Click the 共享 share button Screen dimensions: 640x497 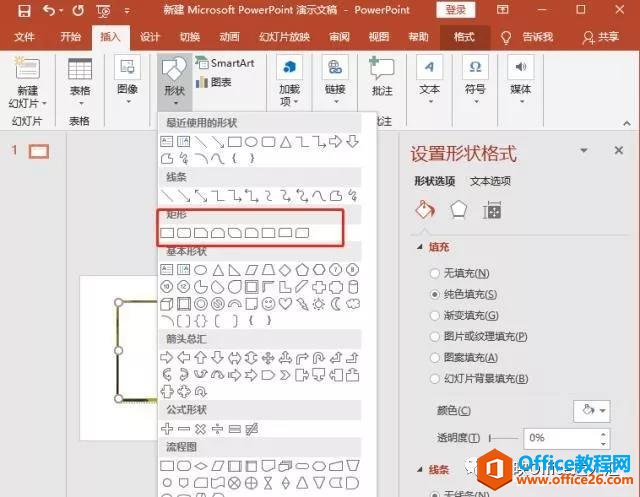(600, 37)
